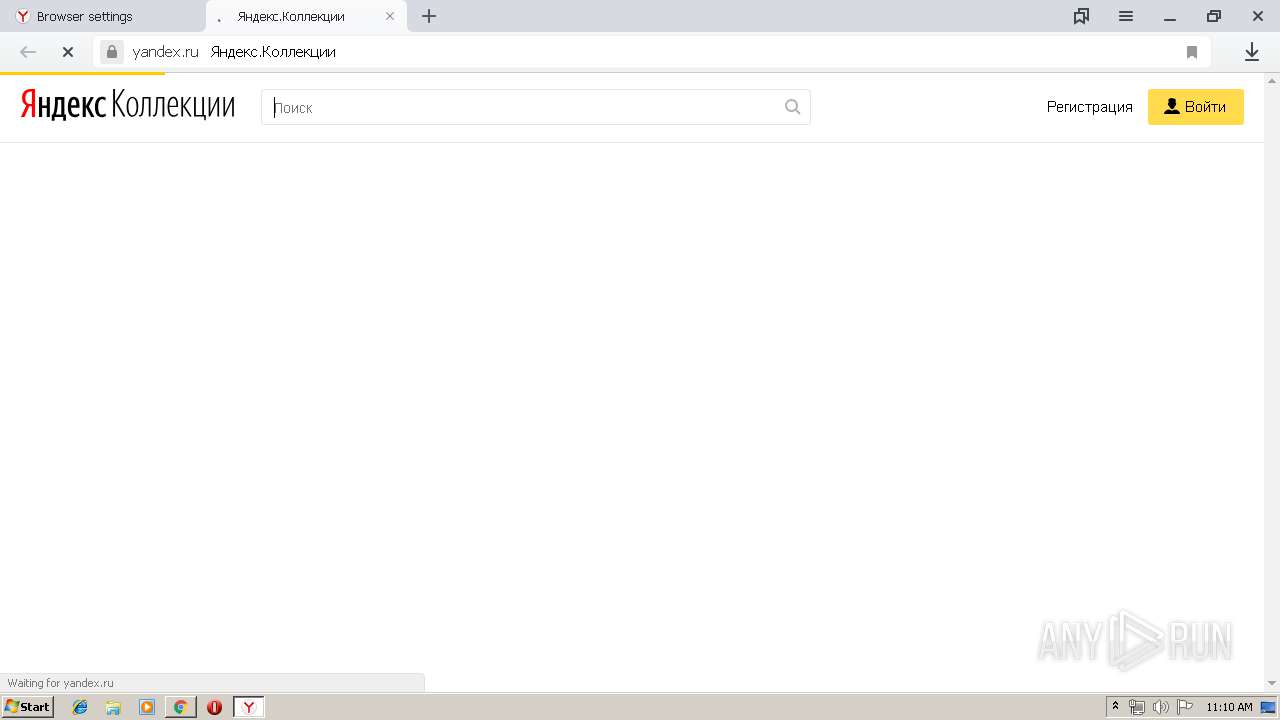Show hidden system tray icons
1280x720 pixels.
pyautogui.click(x=1116, y=707)
